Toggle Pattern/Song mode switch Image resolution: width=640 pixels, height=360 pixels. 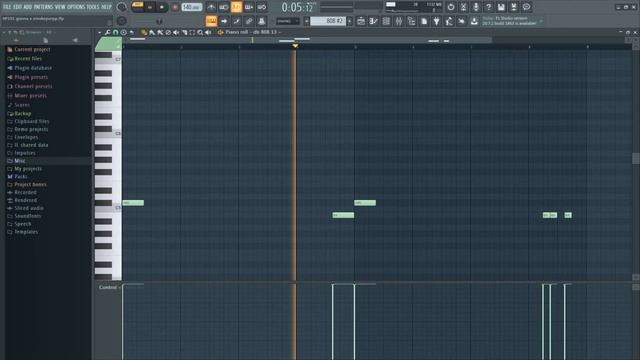click(x=138, y=7)
